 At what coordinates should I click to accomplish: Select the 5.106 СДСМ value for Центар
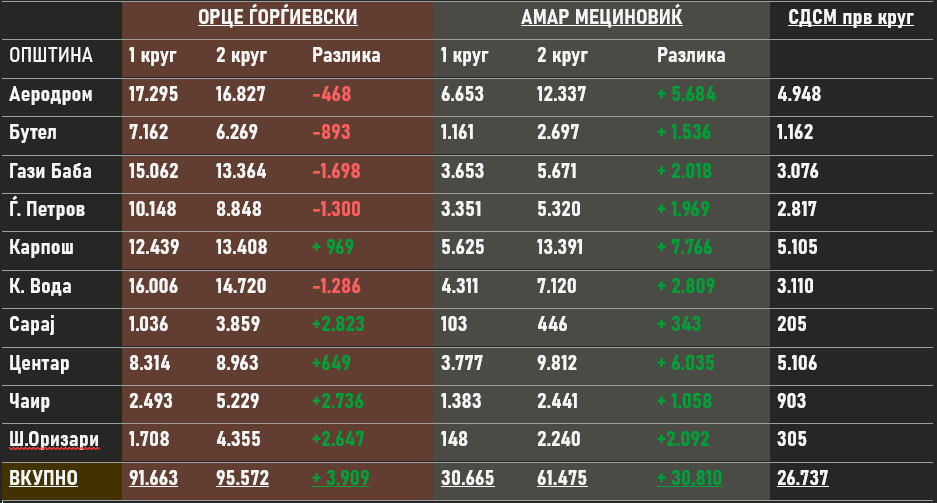click(x=796, y=363)
